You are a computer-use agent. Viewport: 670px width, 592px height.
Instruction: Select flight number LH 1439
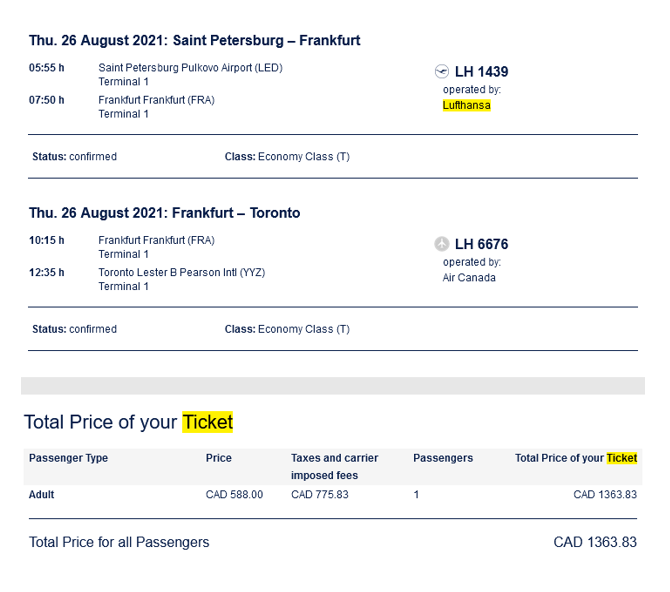point(481,72)
